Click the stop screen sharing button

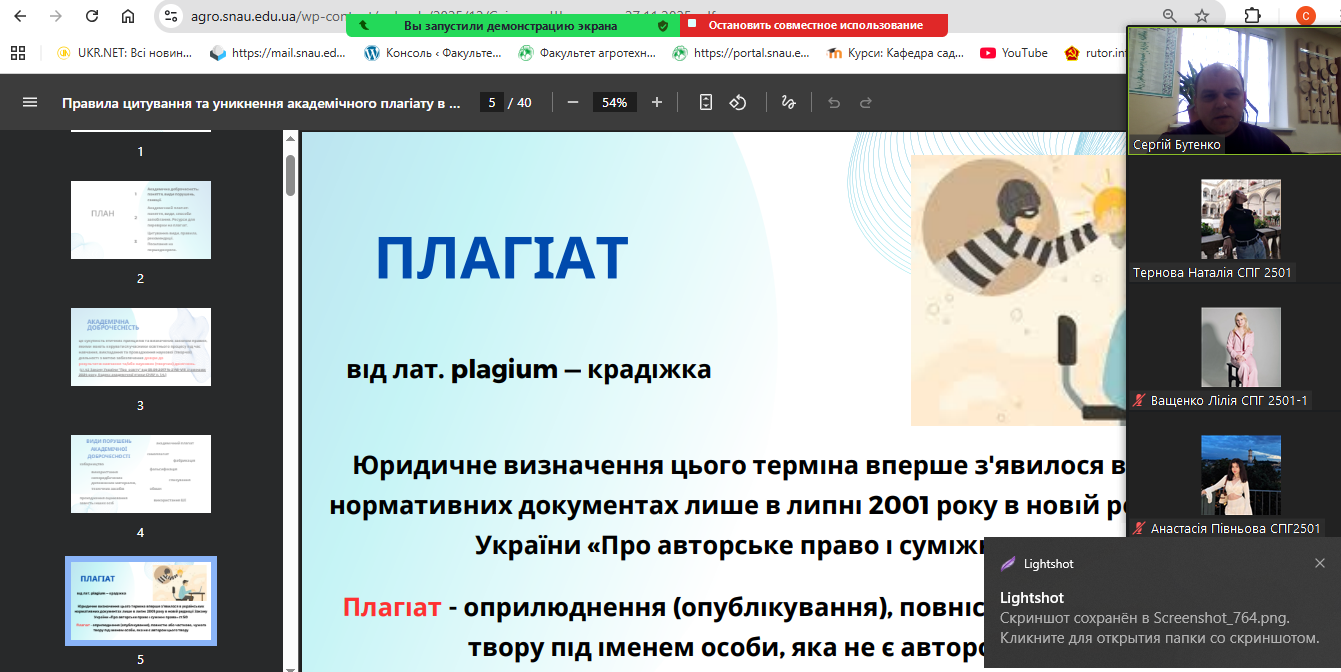pos(814,25)
